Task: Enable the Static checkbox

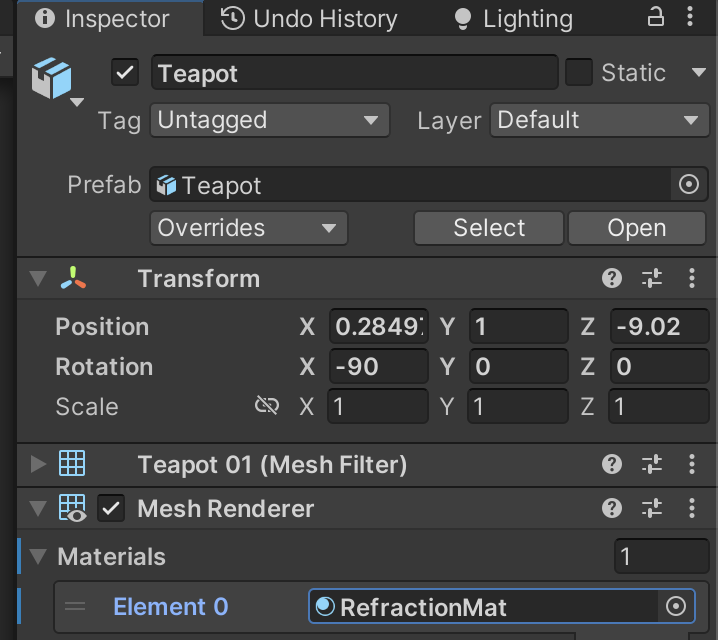Action: [x=579, y=73]
